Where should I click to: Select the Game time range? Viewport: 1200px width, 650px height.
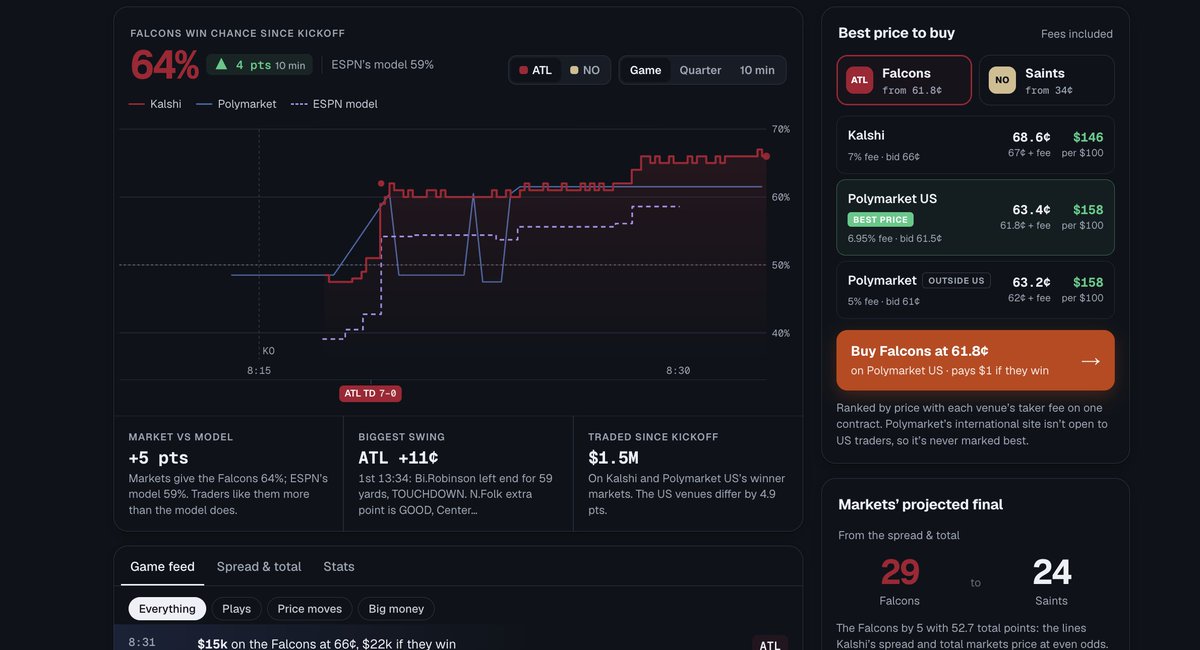point(645,70)
